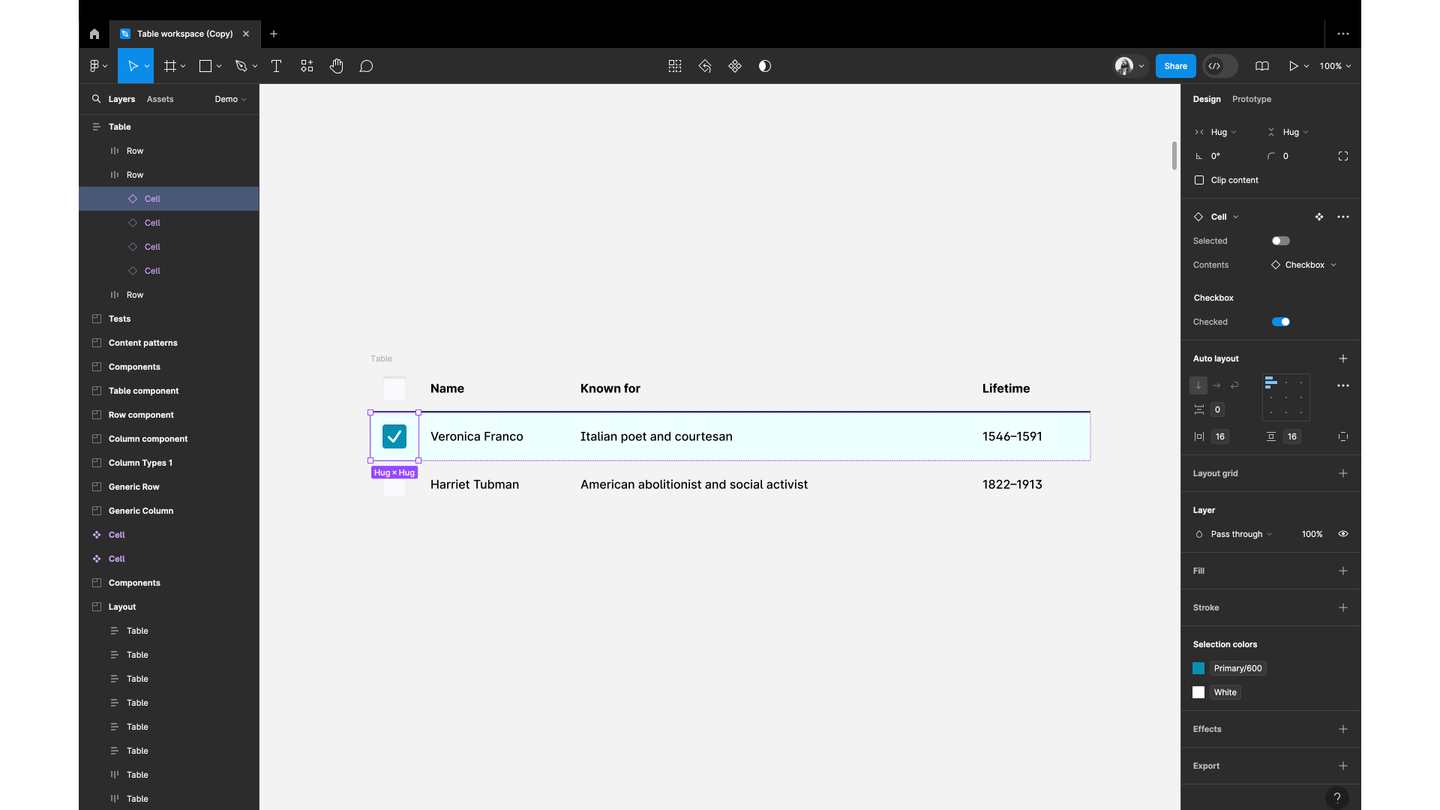Select the Text tool in toolbar
Viewport: 1440px width, 810px height.
pyautogui.click(x=276, y=66)
